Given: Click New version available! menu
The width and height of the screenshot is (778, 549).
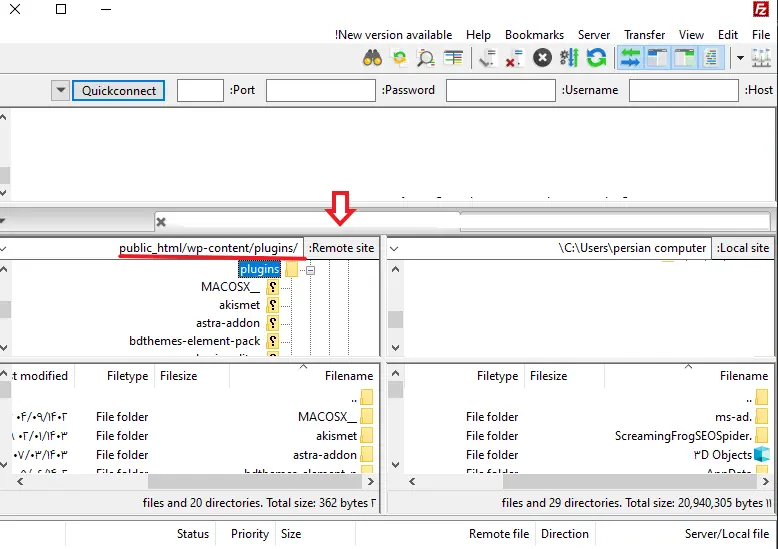Looking at the screenshot, I should coord(393,35).
